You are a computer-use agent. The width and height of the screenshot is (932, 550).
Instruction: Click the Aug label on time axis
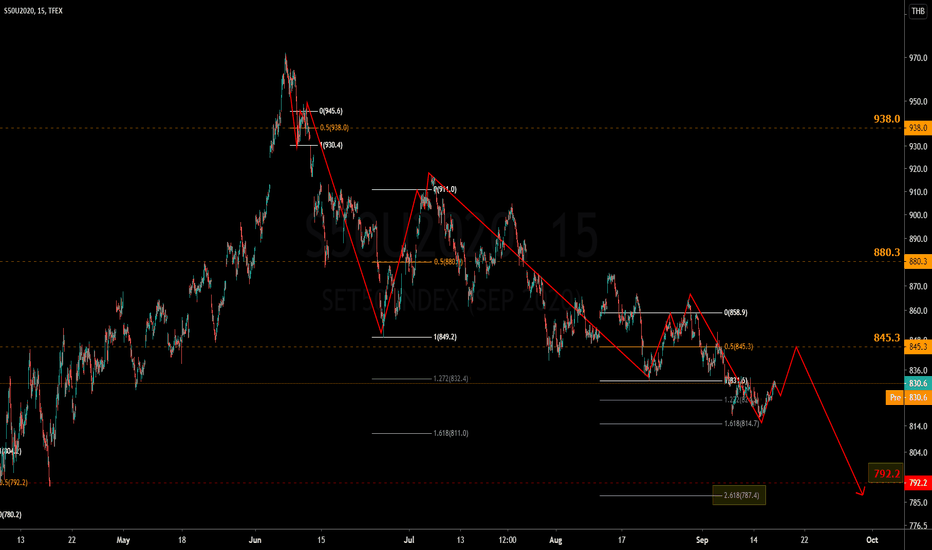pos(556,540)
